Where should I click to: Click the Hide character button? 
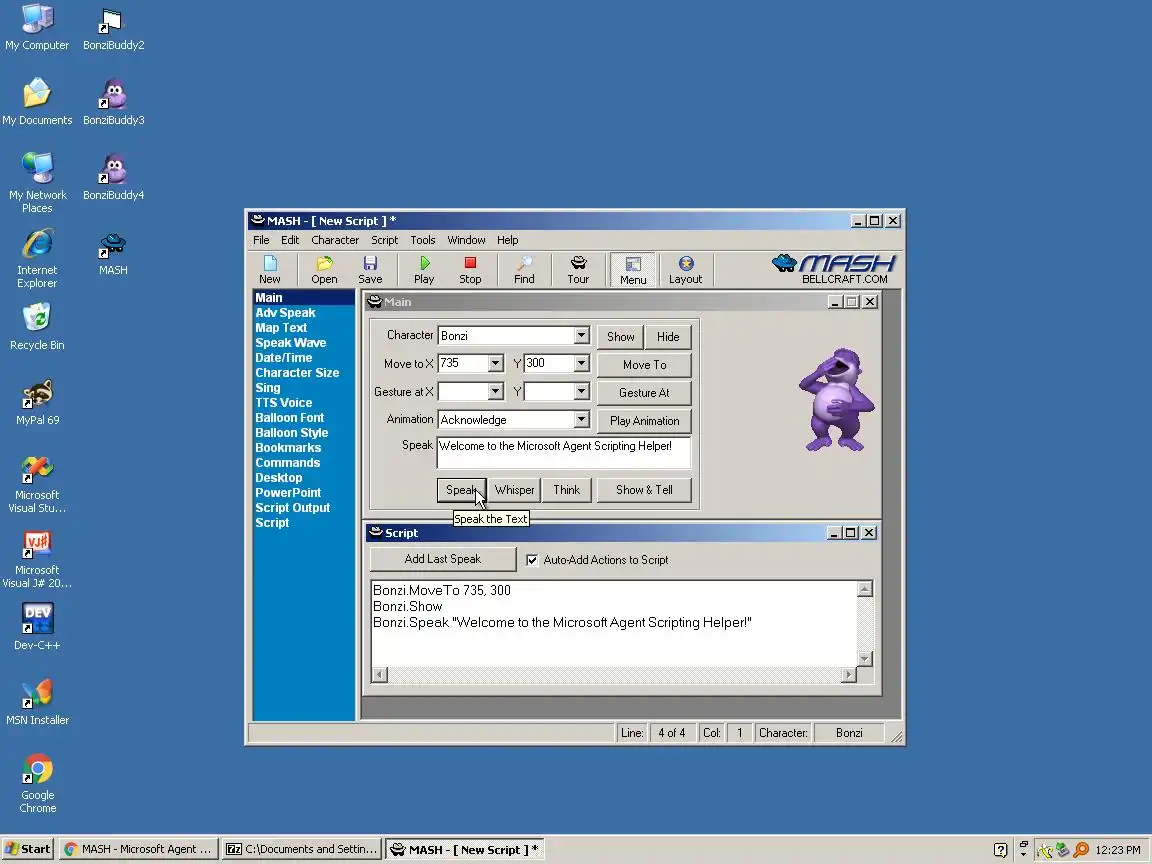pyautogui.click(x=668, y=336)
